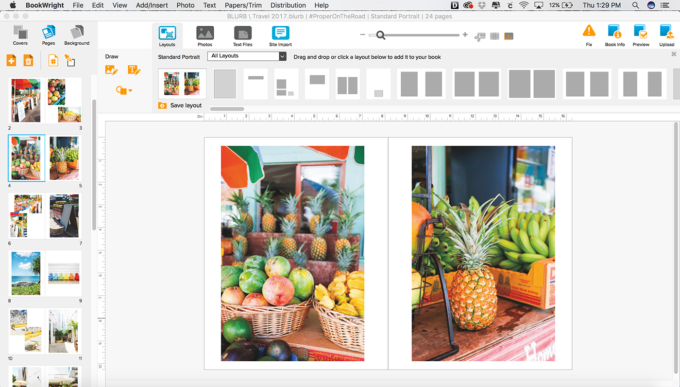
Task: Toggle the grid view icon
Action: pyautogui.click(x=494, y=36)
